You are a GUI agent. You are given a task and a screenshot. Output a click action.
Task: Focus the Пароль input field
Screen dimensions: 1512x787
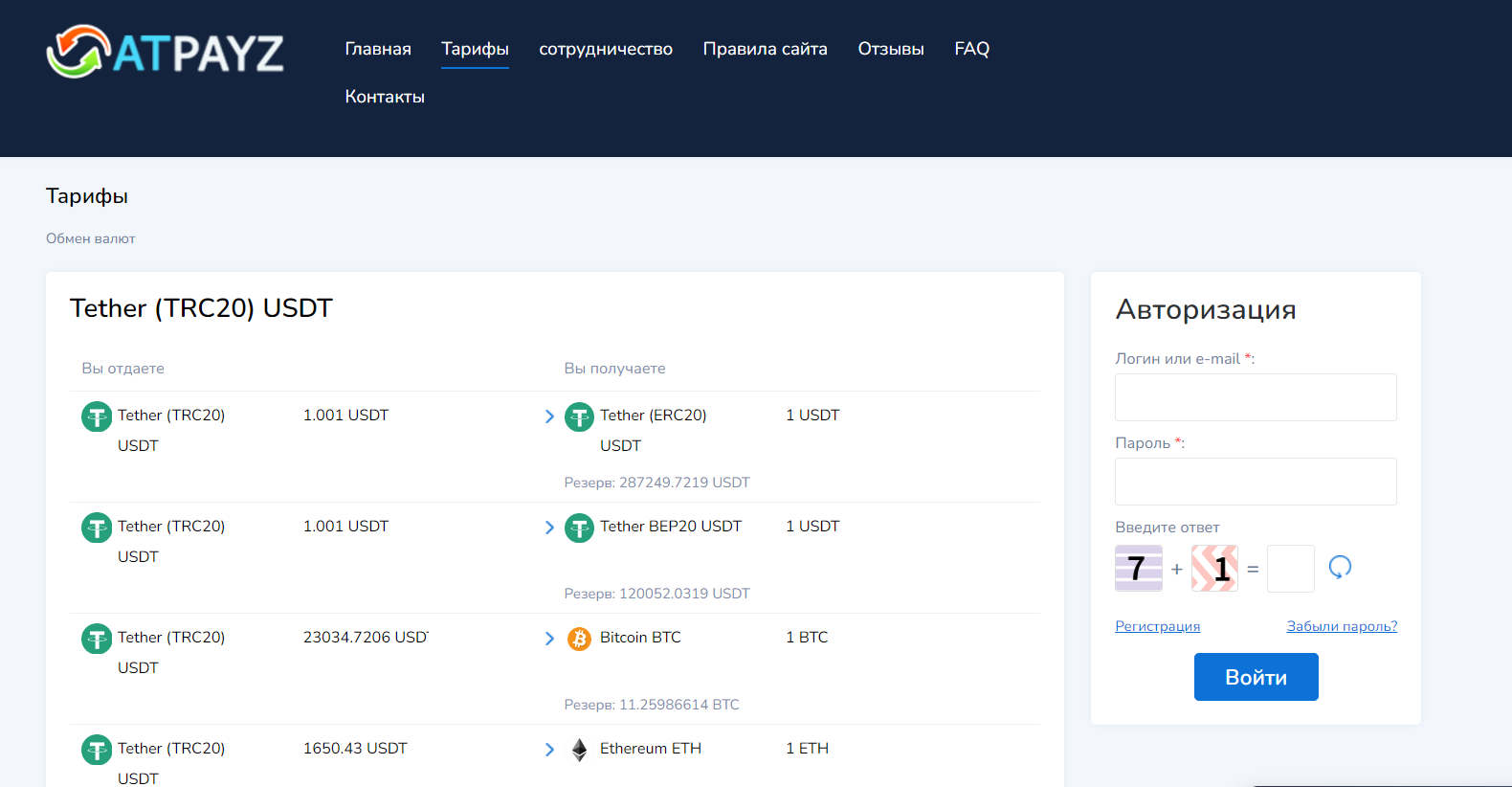pyautogui.click(x=1256, y=482)
